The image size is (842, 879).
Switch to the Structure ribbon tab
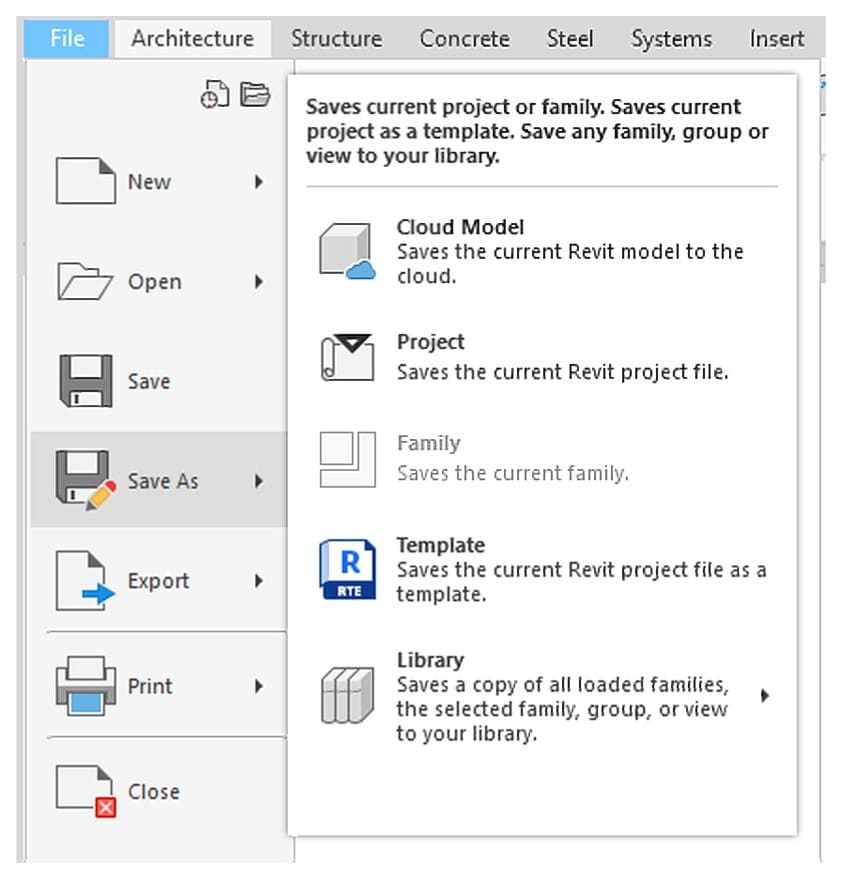point(336,39)
